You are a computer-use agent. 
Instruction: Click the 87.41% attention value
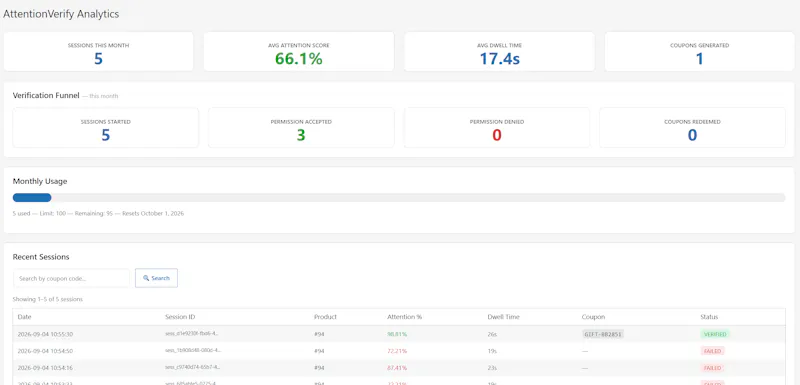tap(397, 368)
